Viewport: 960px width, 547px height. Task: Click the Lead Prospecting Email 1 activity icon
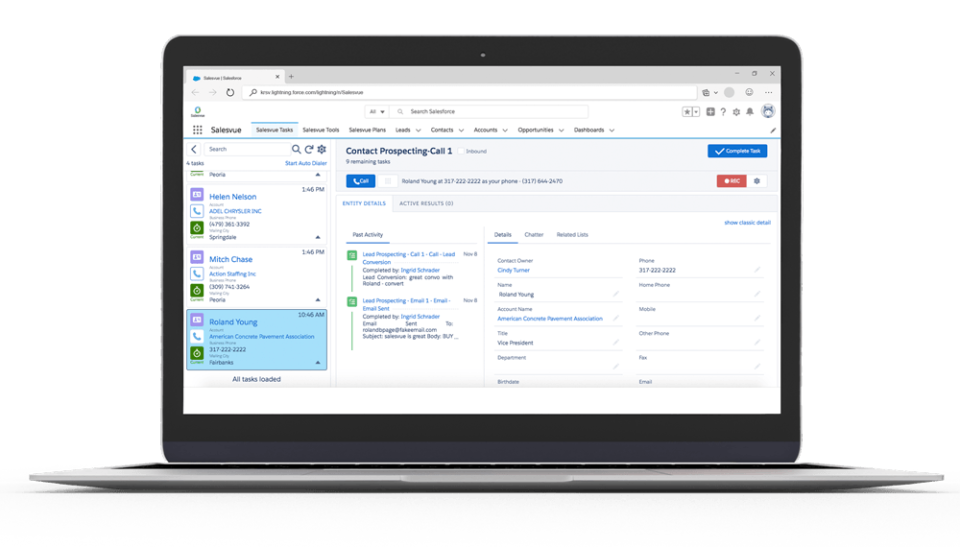352,301
